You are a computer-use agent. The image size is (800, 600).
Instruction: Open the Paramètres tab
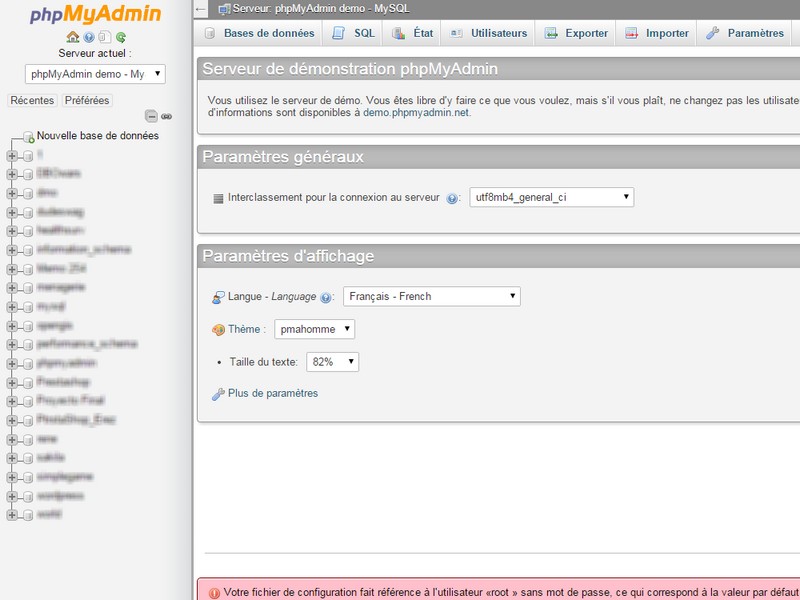(x=745, y=33)
